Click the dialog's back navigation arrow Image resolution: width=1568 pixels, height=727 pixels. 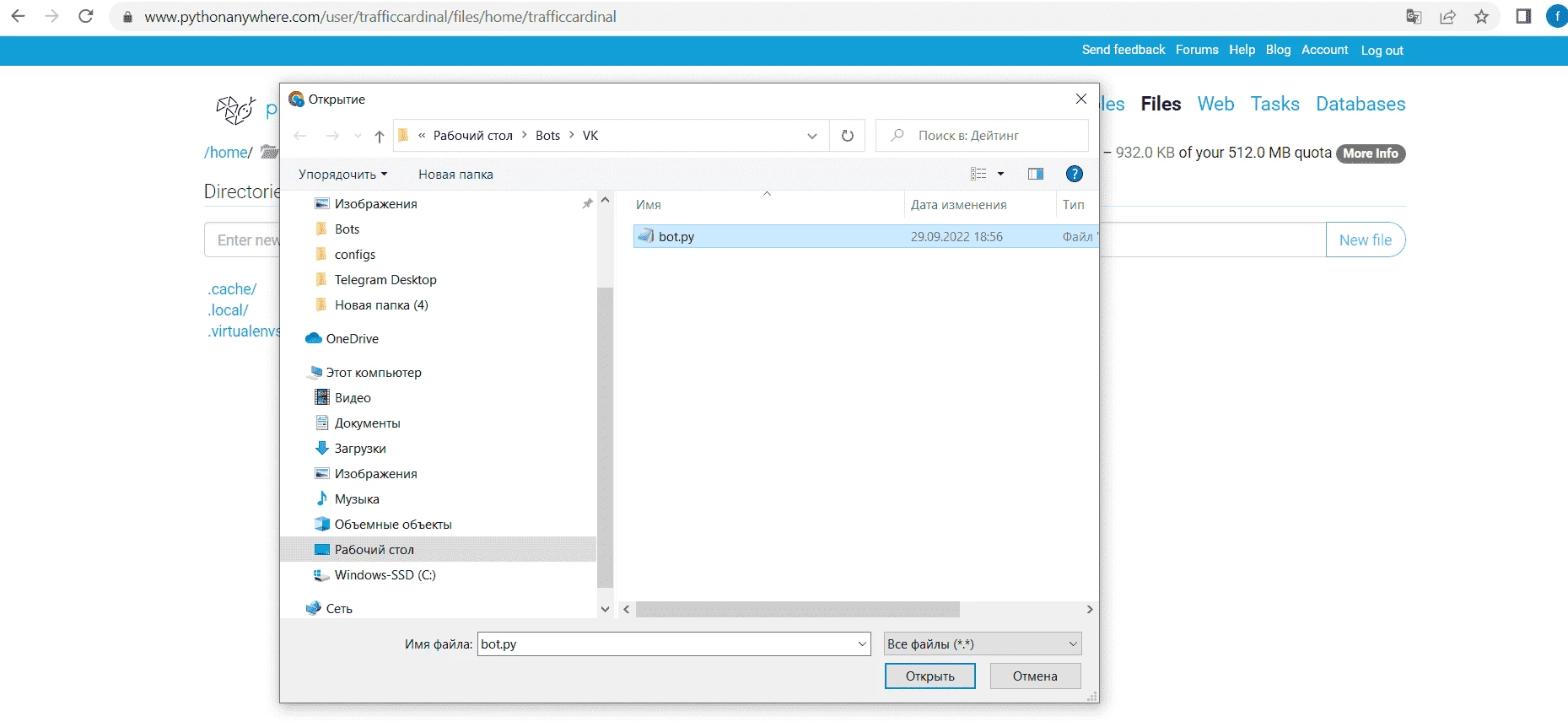click(x=300, y=136)
